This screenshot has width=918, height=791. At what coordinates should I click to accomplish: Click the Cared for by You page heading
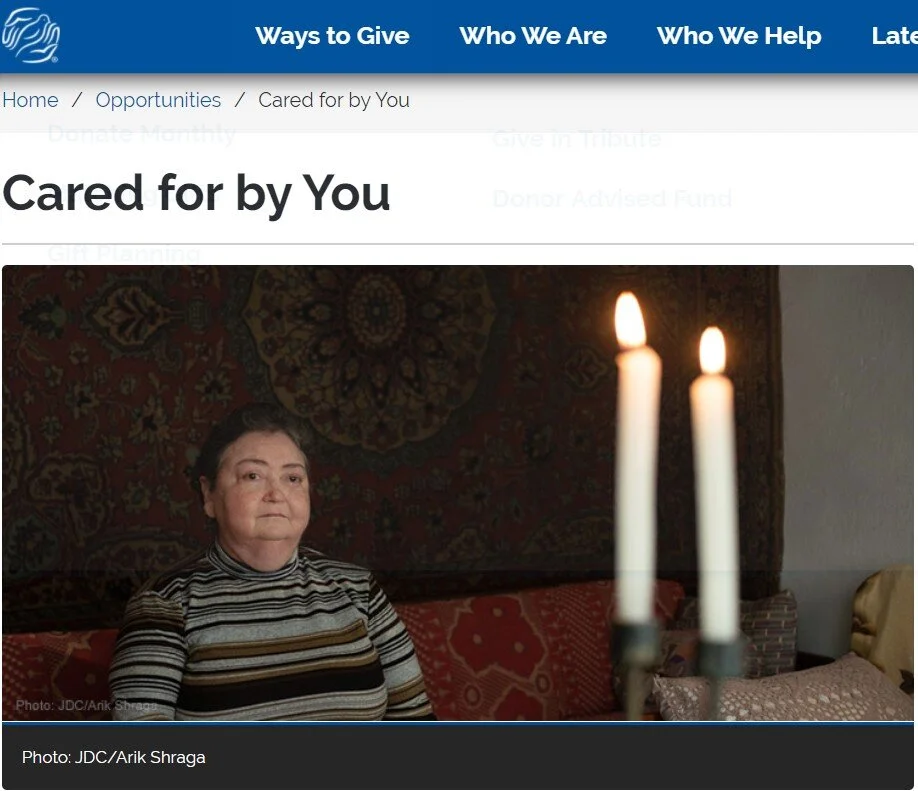(196, 193)
